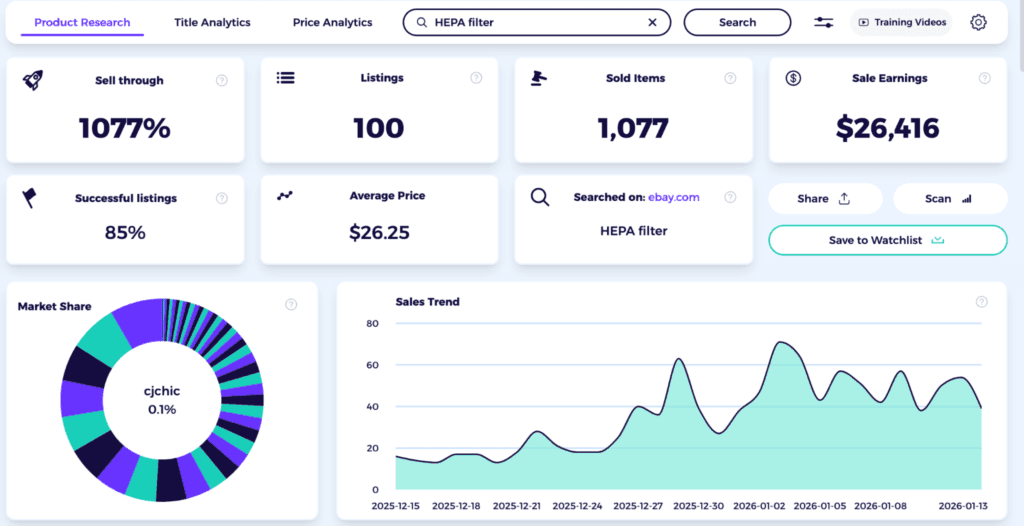Open the Price Analytics tab
The image size is (1024, 526).
click(332, 22)
